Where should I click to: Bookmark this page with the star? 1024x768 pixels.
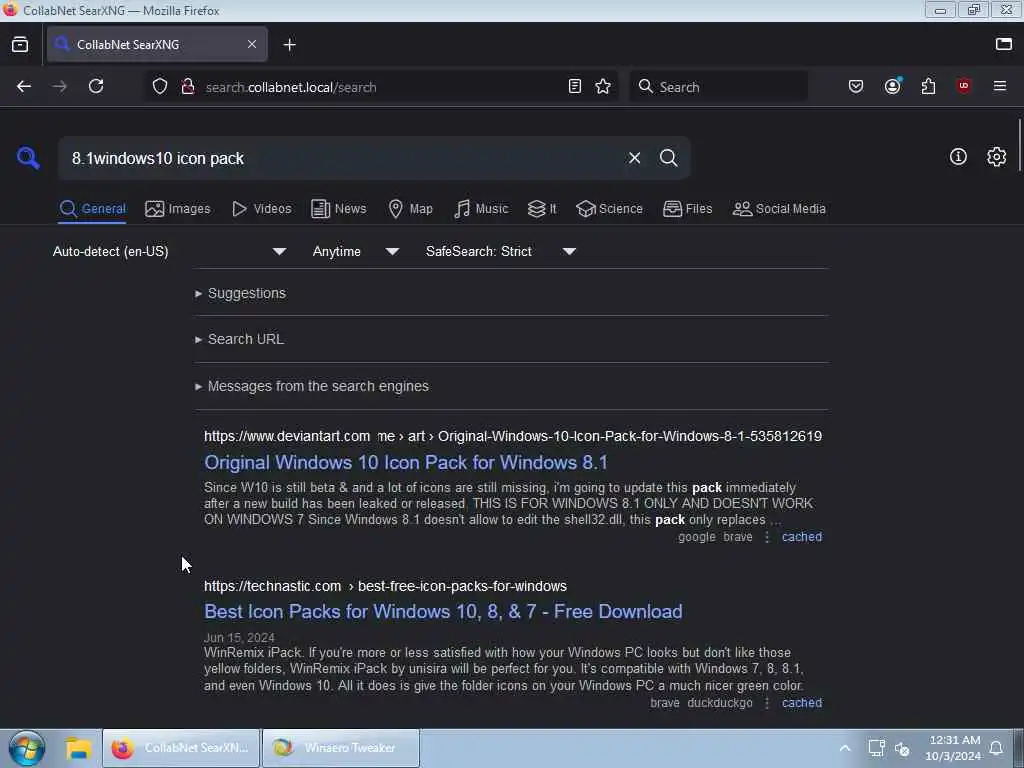[603, 86]
